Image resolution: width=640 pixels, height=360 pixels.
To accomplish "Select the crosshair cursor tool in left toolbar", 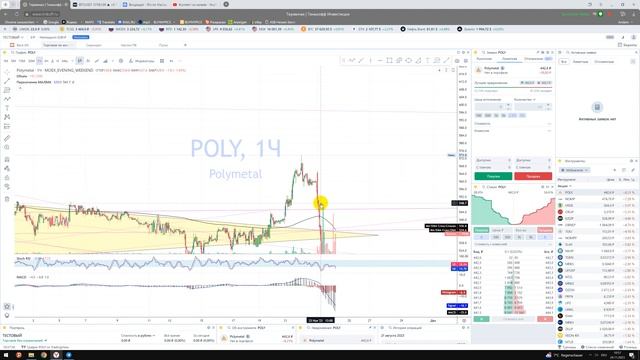I will coord(7,72).
